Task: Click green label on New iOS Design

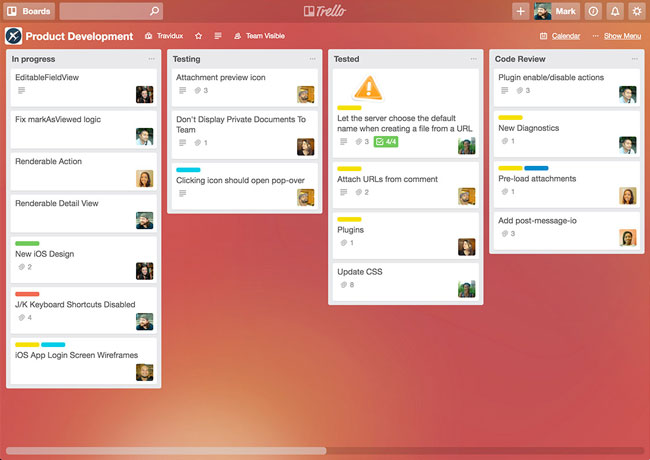Action: (x=27, y=243)
